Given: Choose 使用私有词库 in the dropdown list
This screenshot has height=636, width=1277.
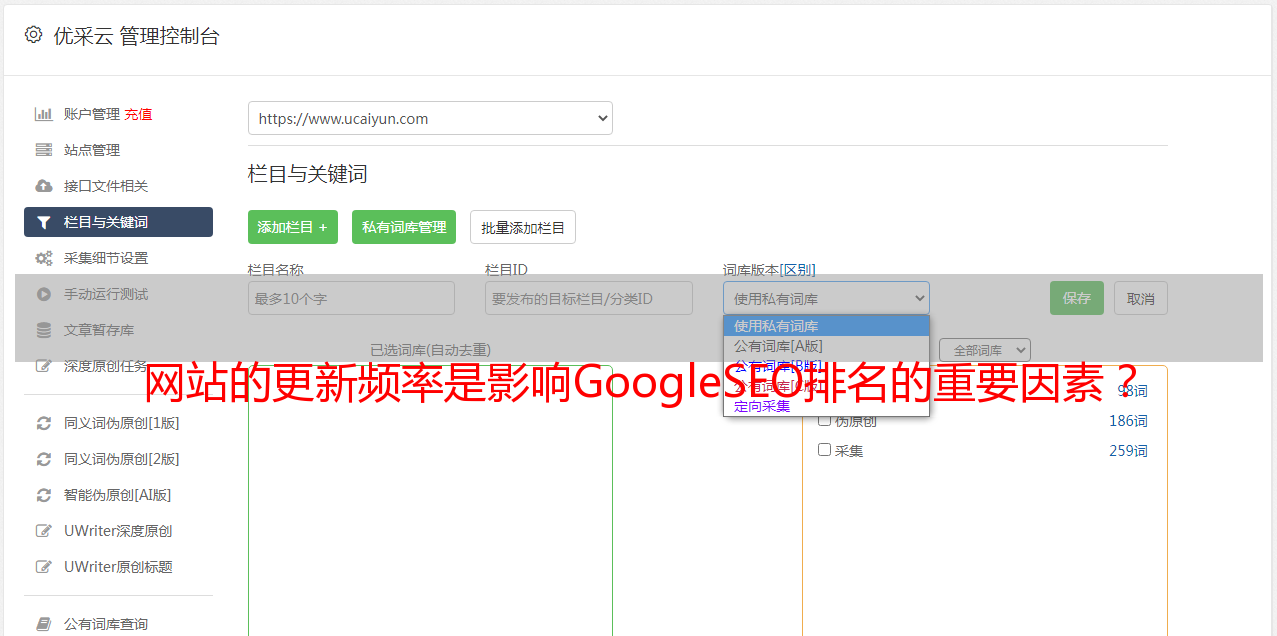Looking at the screenshot, I should [x=826, y=326].
